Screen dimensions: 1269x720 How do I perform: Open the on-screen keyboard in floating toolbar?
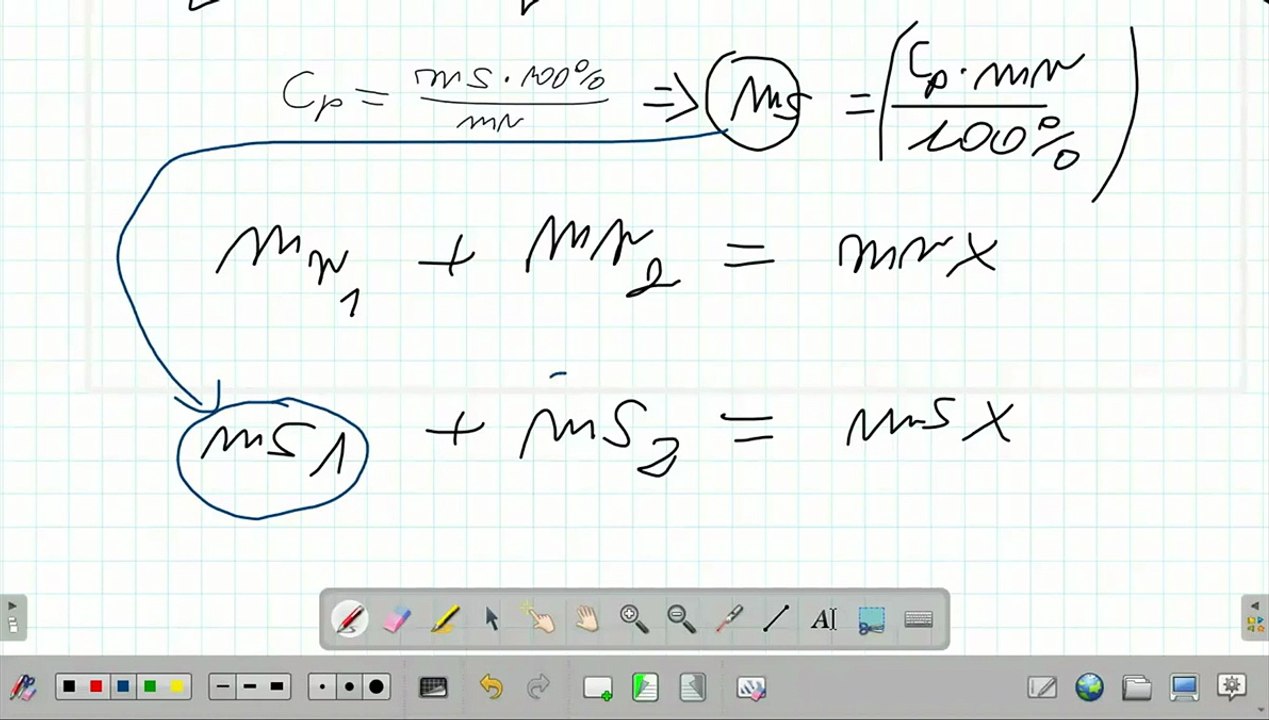pos(918,620)
